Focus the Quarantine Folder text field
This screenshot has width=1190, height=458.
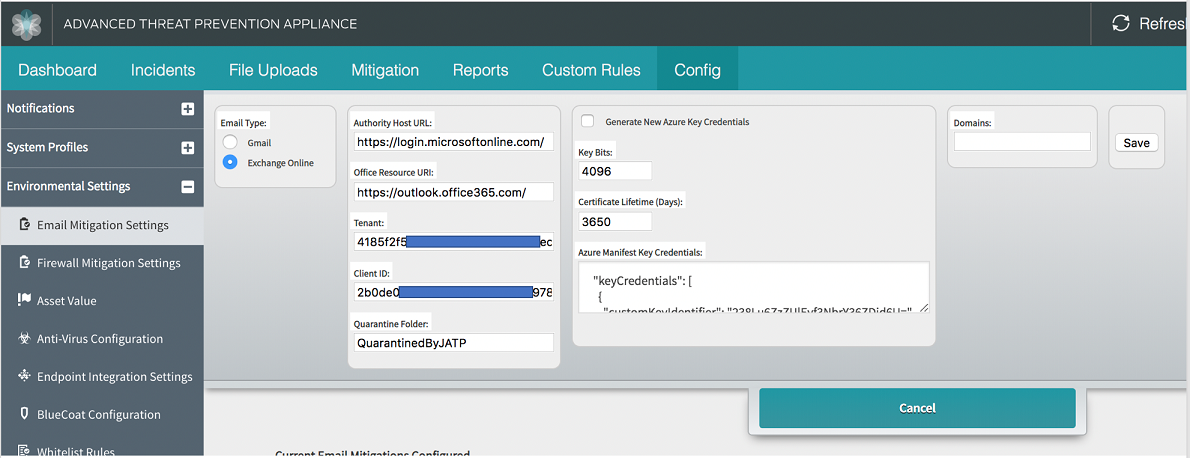pyautogui.click(x=454, y=343)
